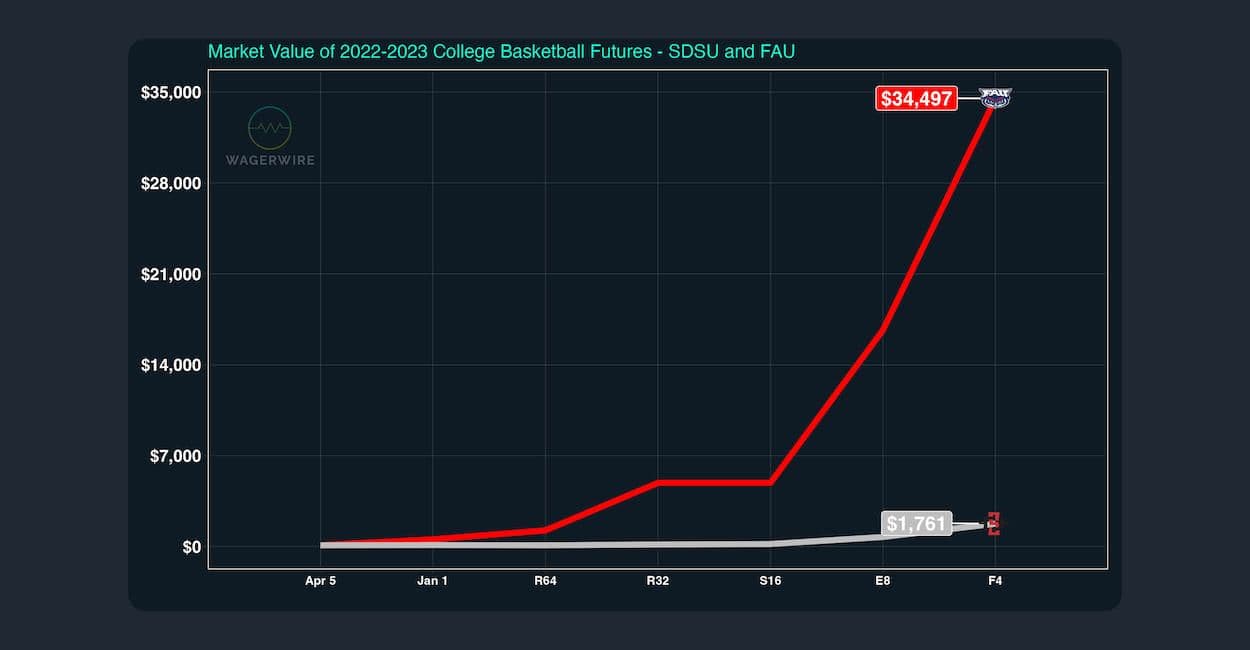Click the FAU team logo
This screenshot has height=650, width=1250.
996,97
